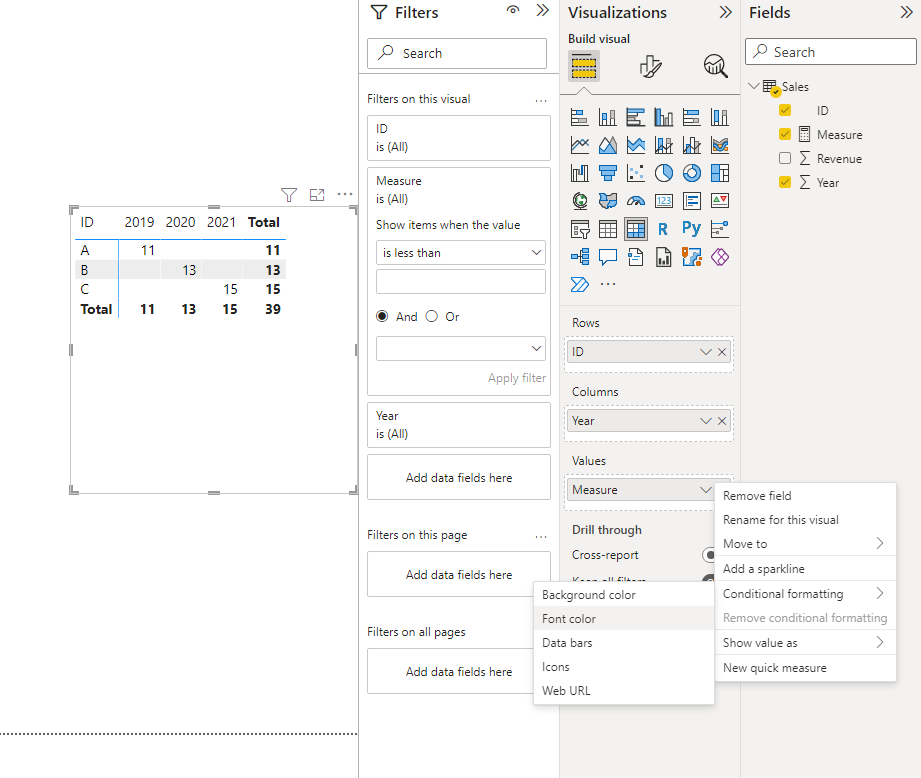Image resolution: width=921 pixels, height=778 pixels.
Task: Choose the Python visual icon
Action: coord(691,228)
